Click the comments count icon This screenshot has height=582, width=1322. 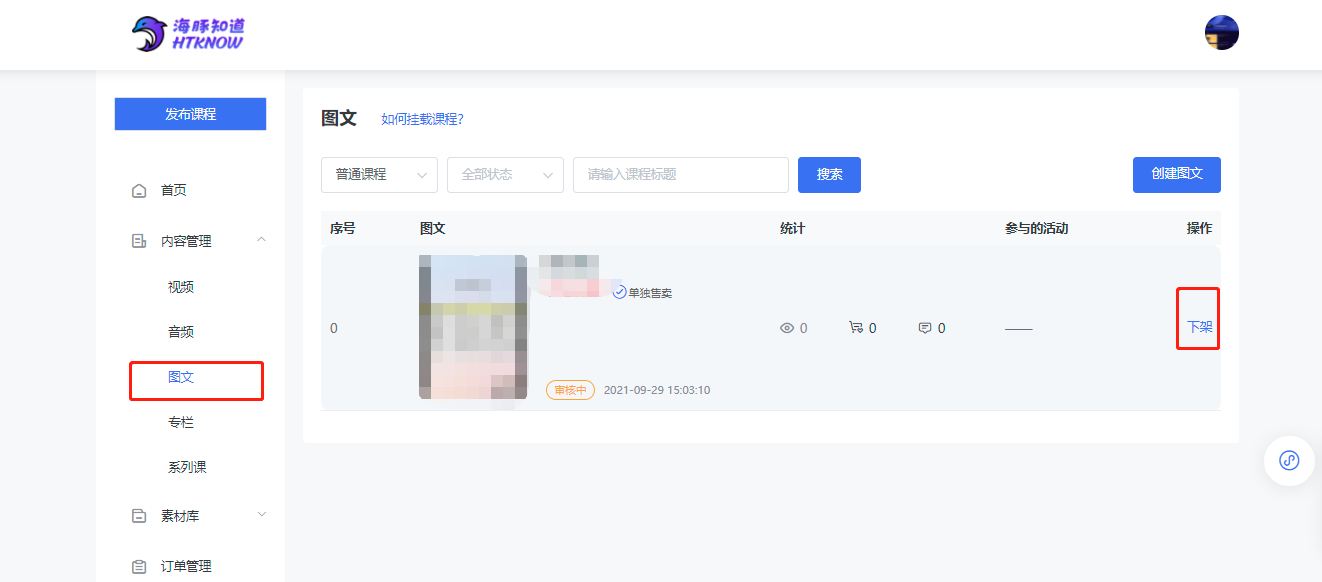coord(925,328)
